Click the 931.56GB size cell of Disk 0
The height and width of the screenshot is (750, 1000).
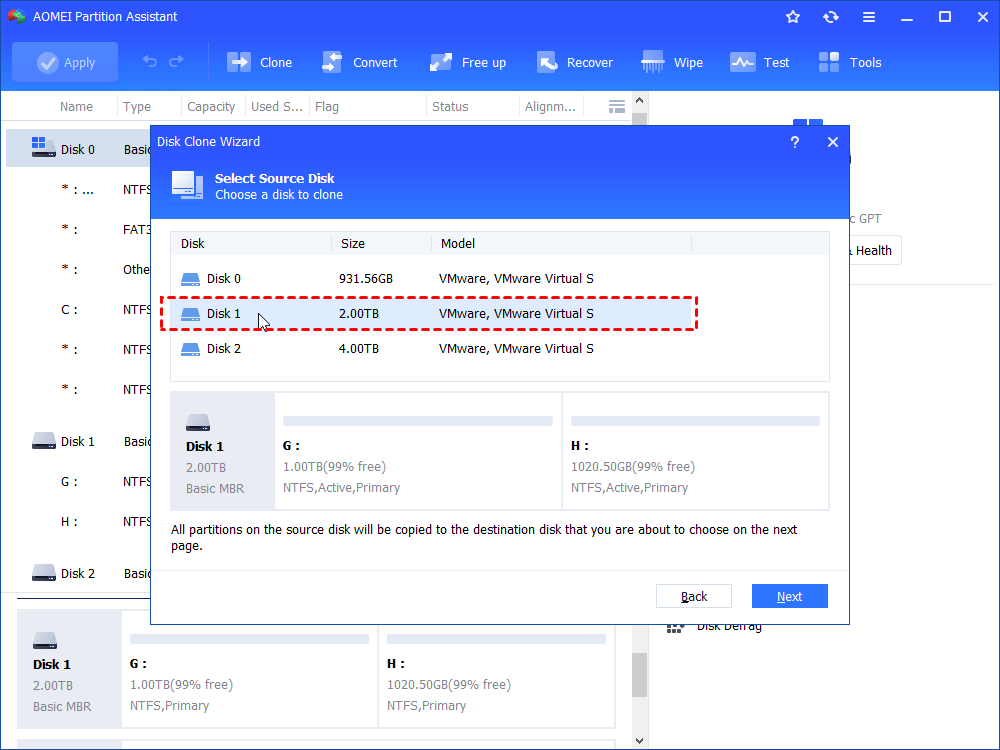[365, 279]
